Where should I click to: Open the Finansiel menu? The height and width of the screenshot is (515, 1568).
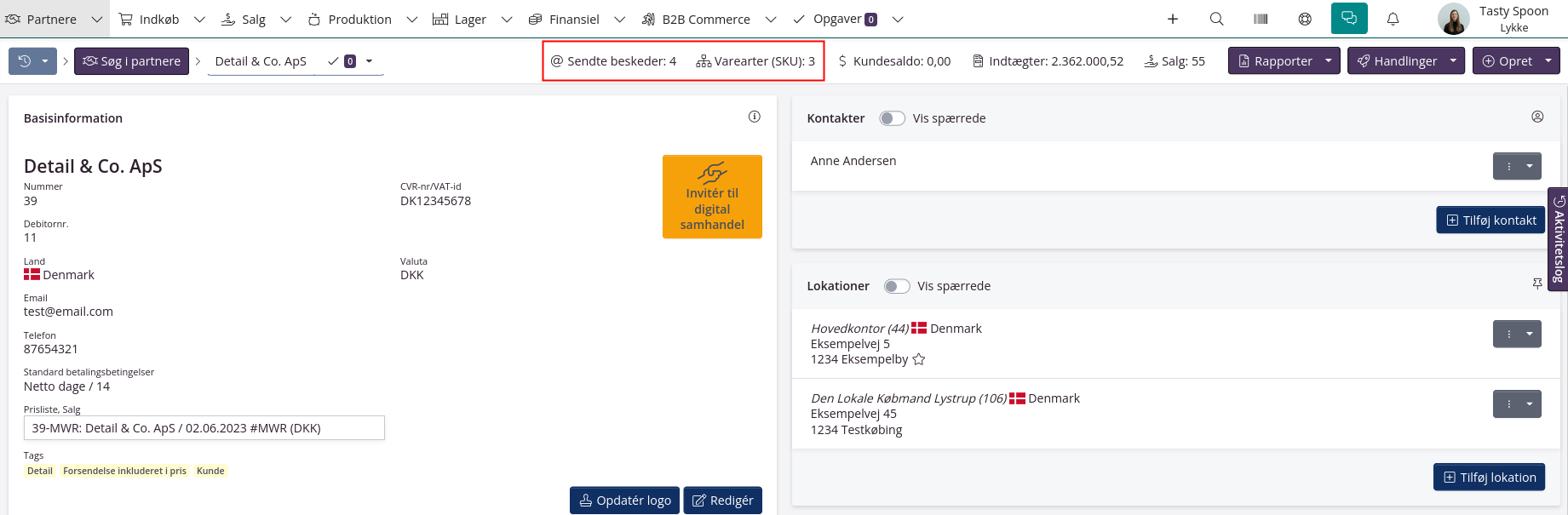pyautogui.click(x=564, y=19)
